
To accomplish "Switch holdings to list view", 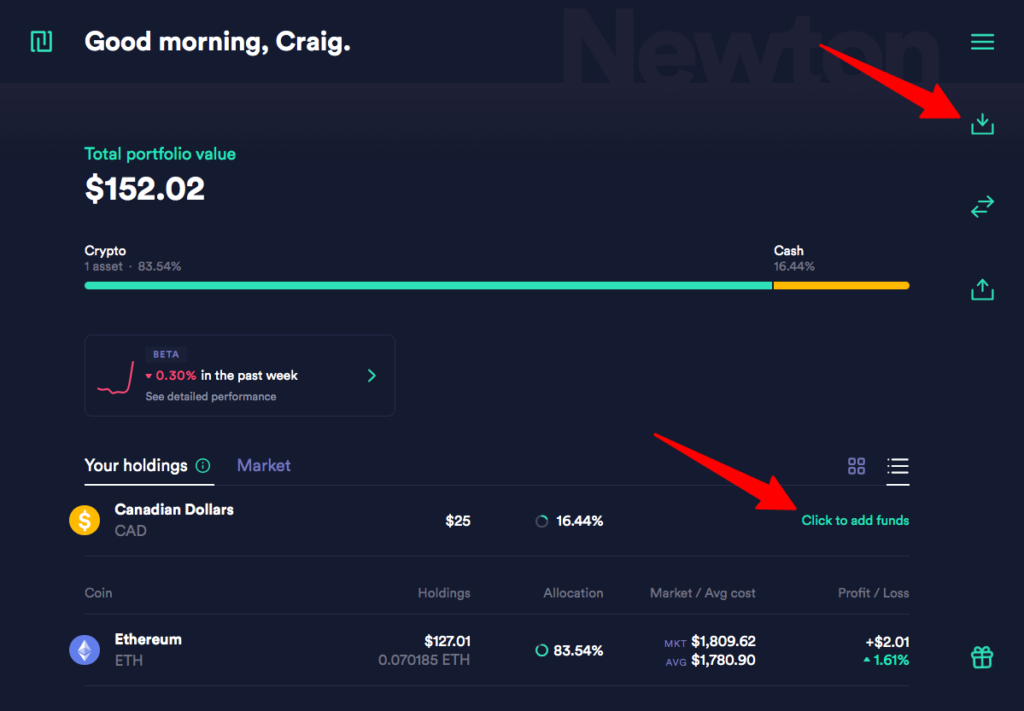I will click(897, 466).
